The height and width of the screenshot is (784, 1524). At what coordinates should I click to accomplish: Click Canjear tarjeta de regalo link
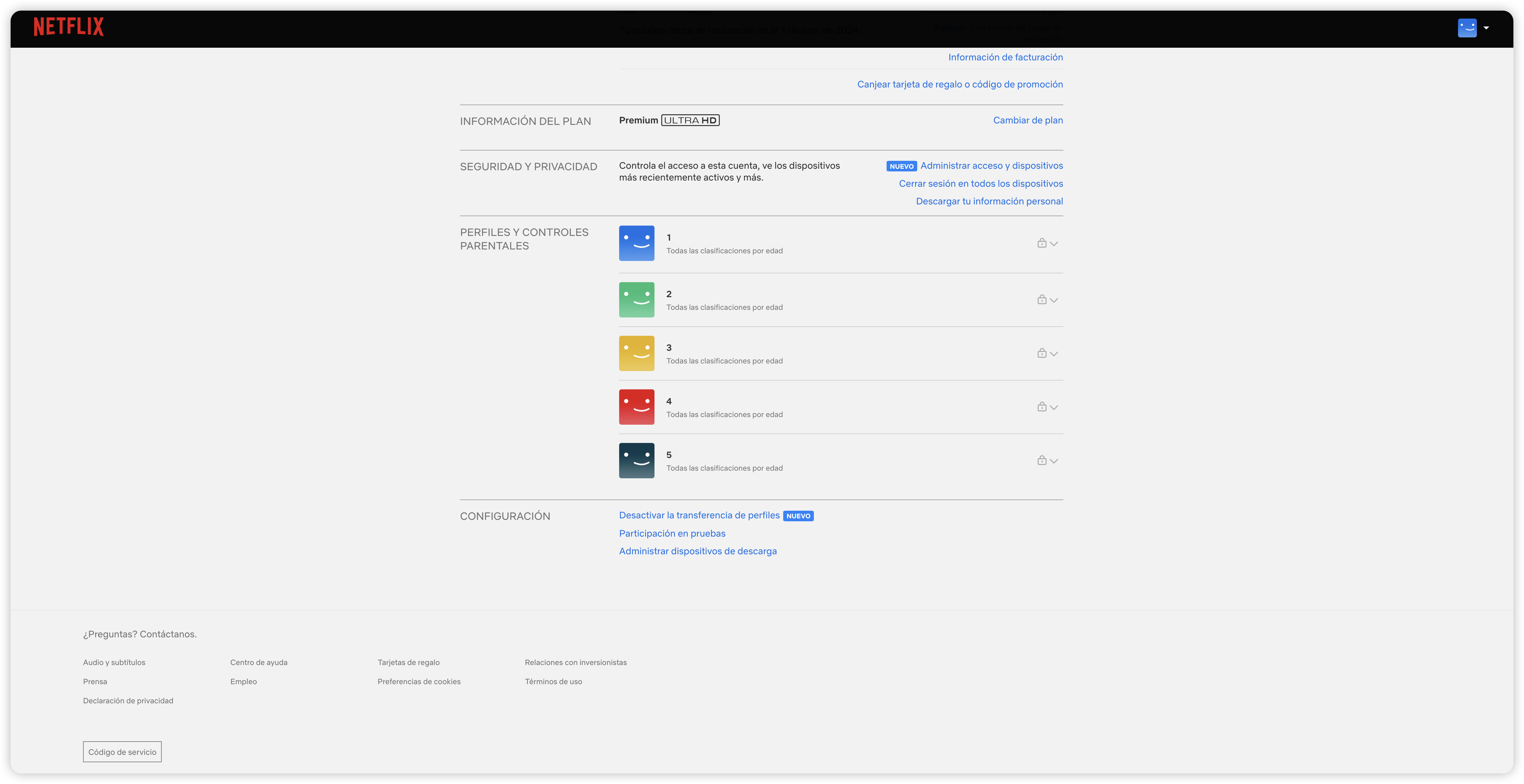tap(960, 84)
